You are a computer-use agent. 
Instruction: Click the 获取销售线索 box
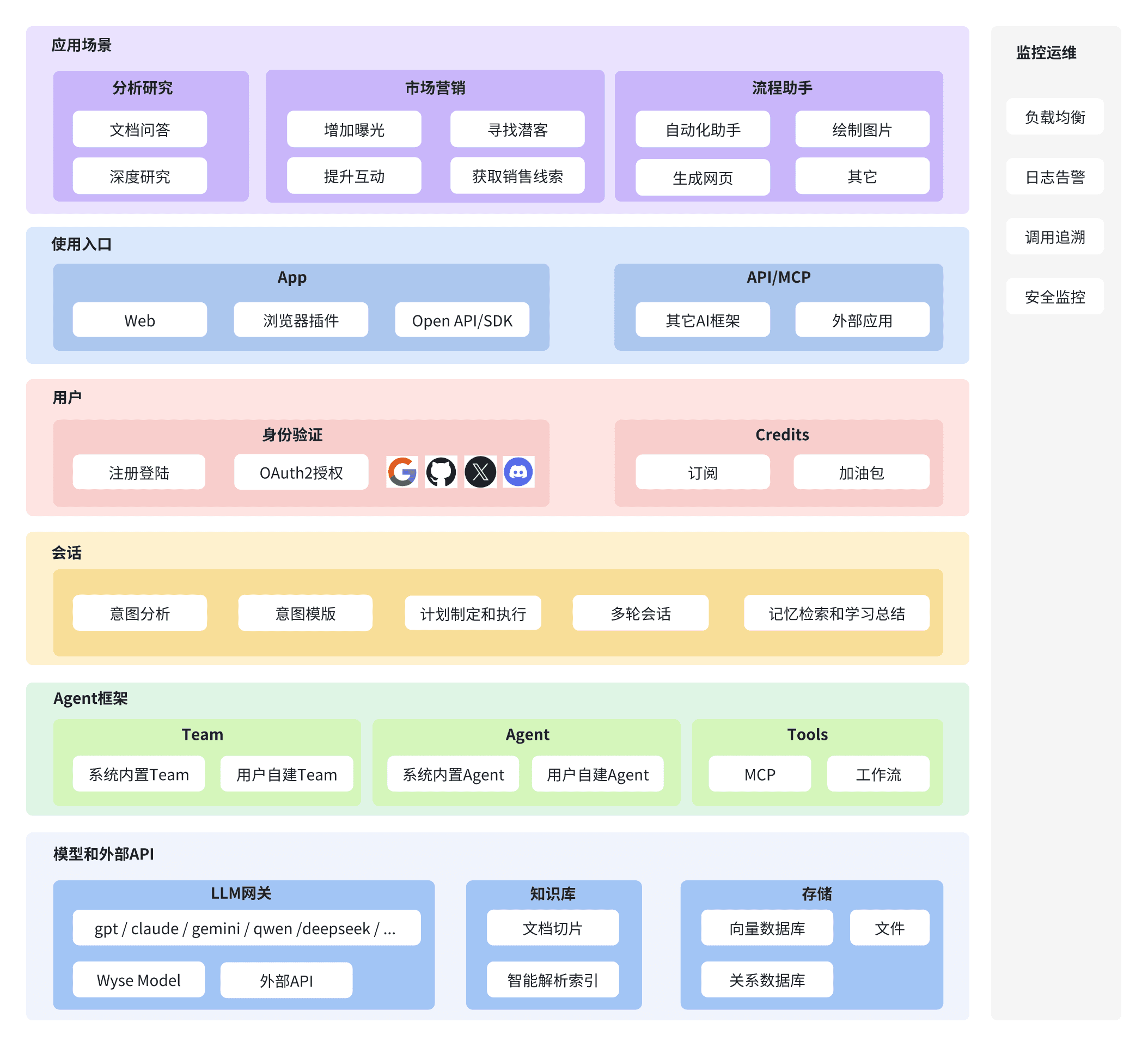[517, 176]
